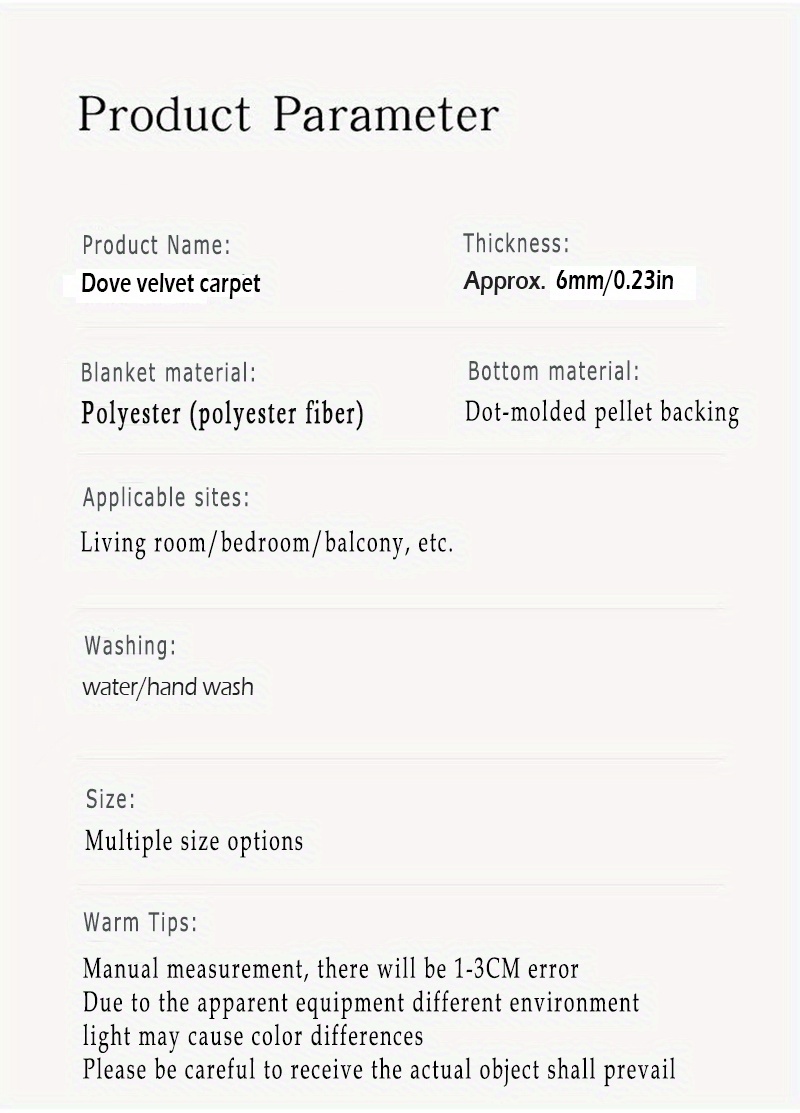Select the Blanket material label
800x1113 pixels.
click(x=168, y=373)
